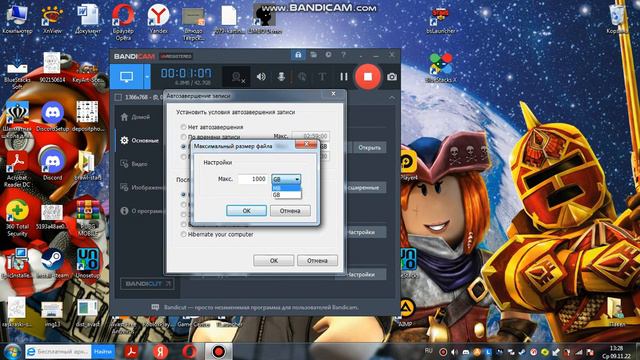Click the Найти search button in taskbar

[x=102, y=351]
